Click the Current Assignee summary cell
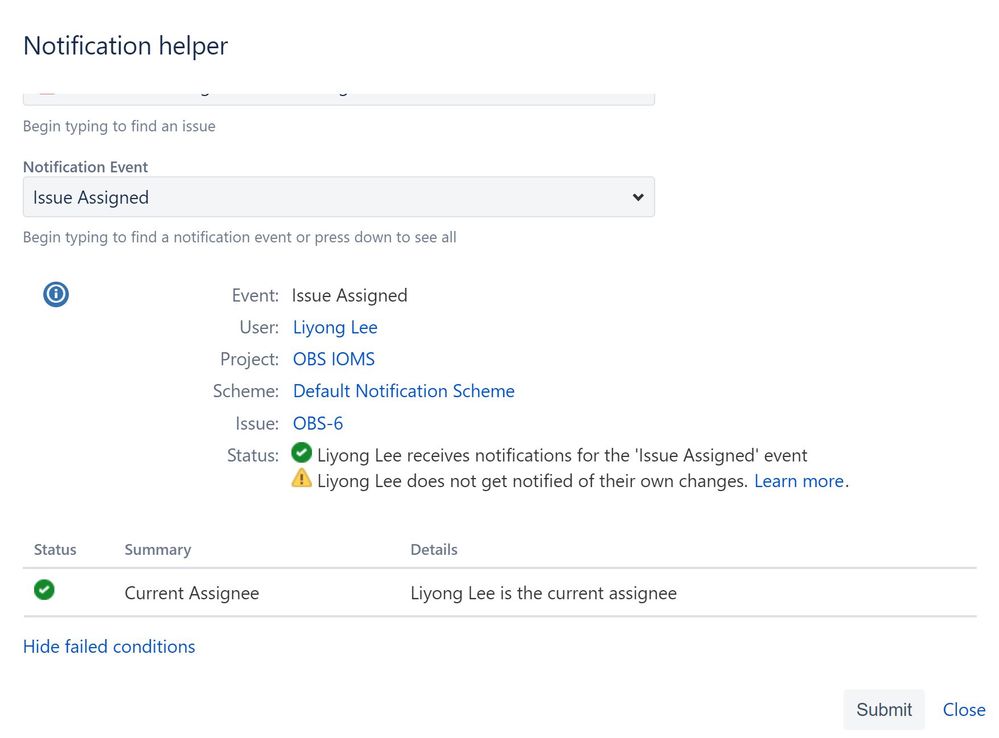 pyautogui.click(x=192, y=593)
